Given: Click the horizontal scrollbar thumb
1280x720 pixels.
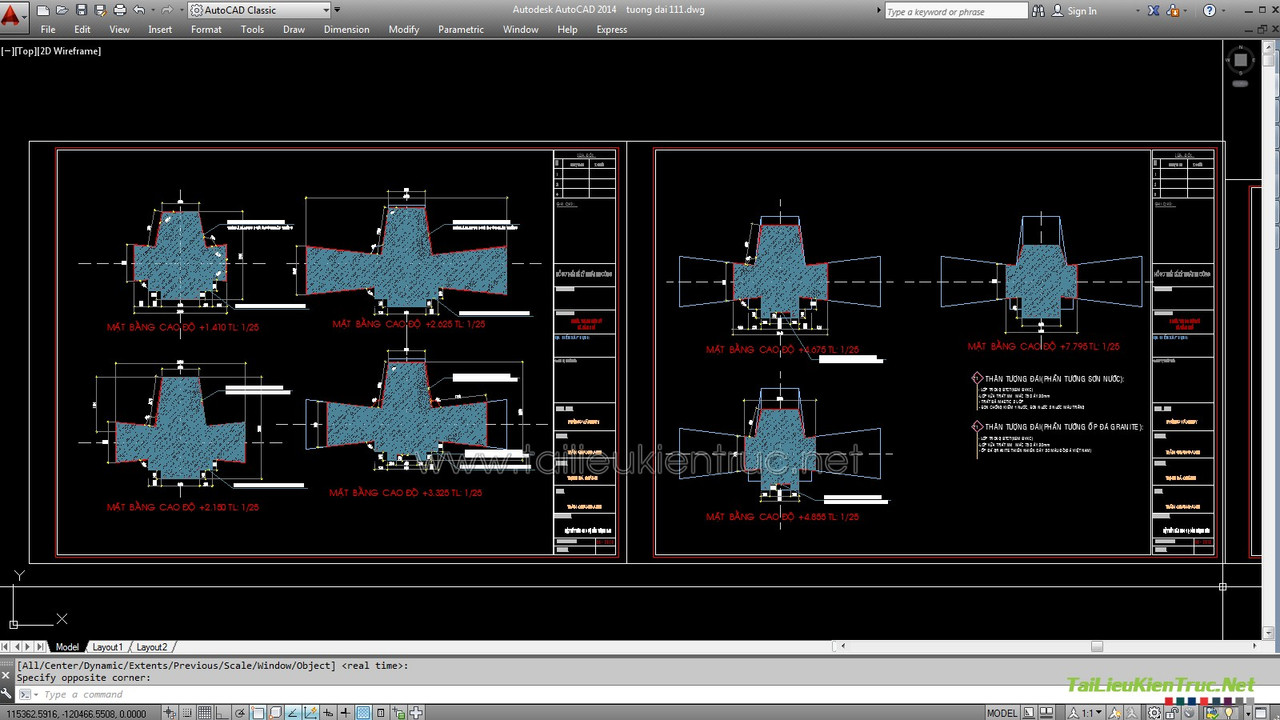Looking at the screenshot, I should (1096, 647).
